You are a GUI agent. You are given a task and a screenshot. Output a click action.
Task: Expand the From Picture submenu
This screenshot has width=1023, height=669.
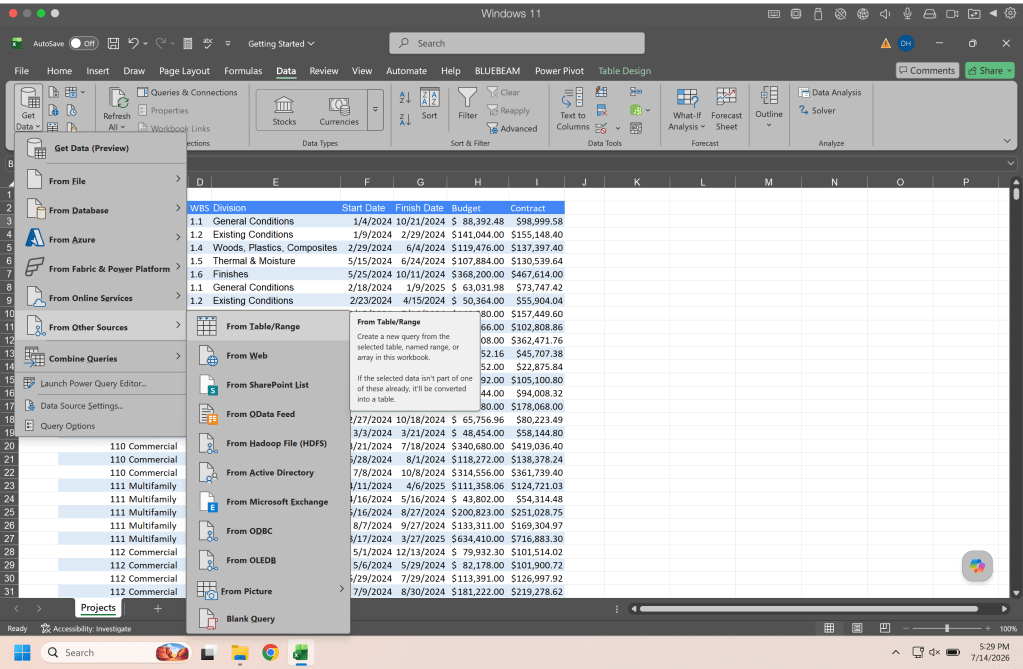tap(268, 591)
